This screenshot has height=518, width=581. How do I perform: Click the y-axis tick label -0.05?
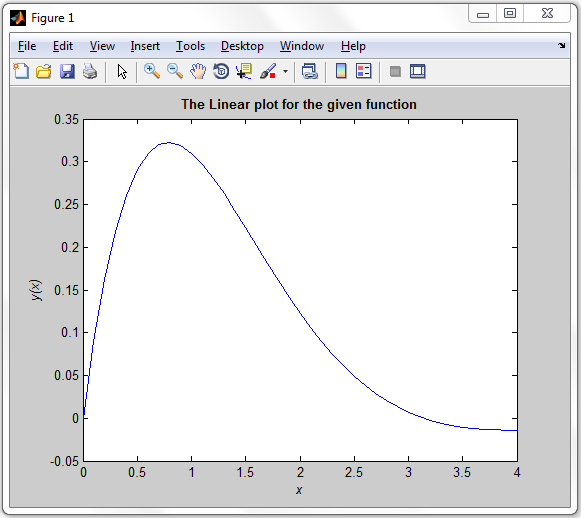click(x=64, y=461)
